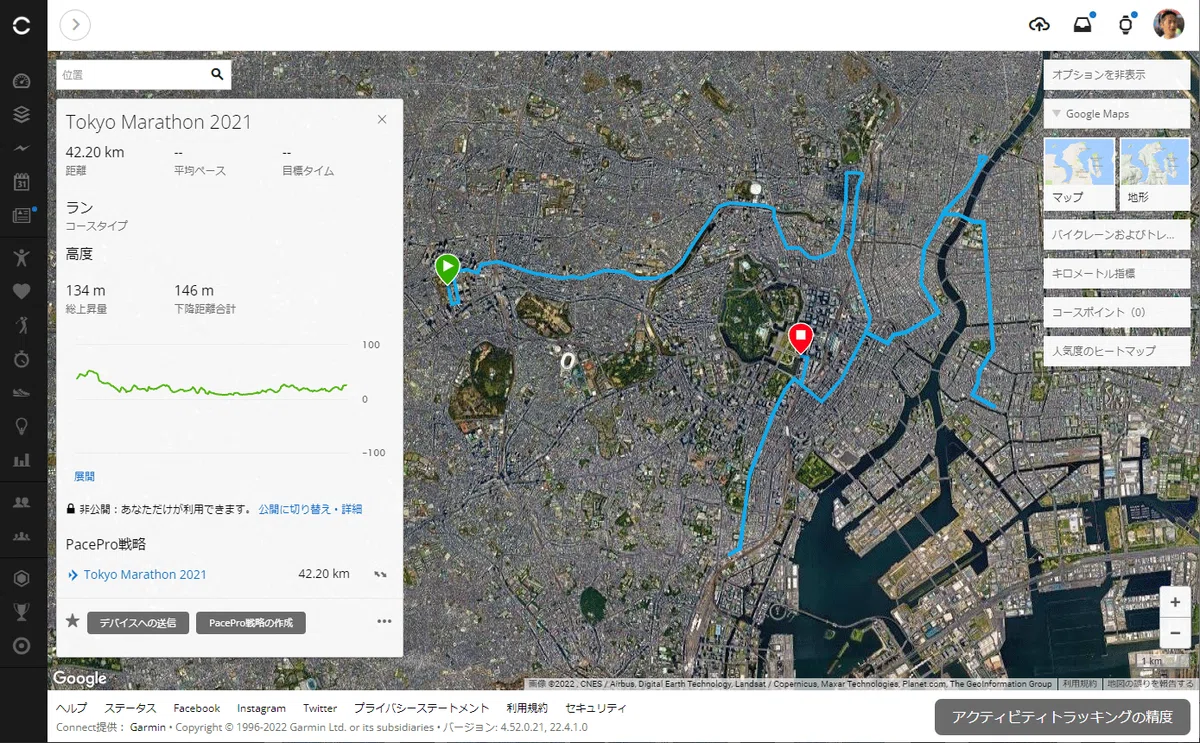Open the dashboard gauge icon in sidebar
Image resolution: width=1200 pixels, height=743 pixels.
coord(21,82)
